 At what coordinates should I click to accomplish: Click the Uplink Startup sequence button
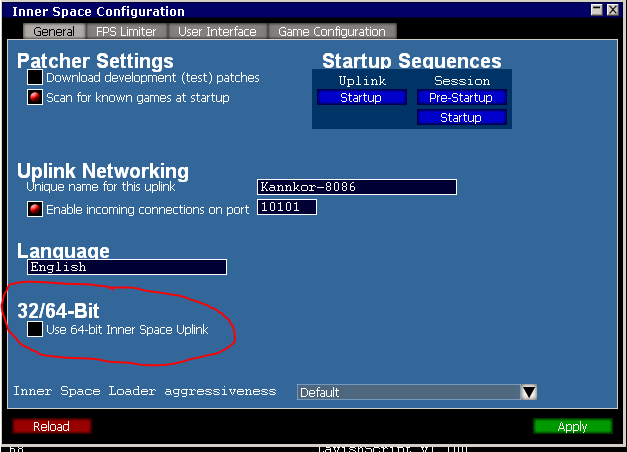361,97
